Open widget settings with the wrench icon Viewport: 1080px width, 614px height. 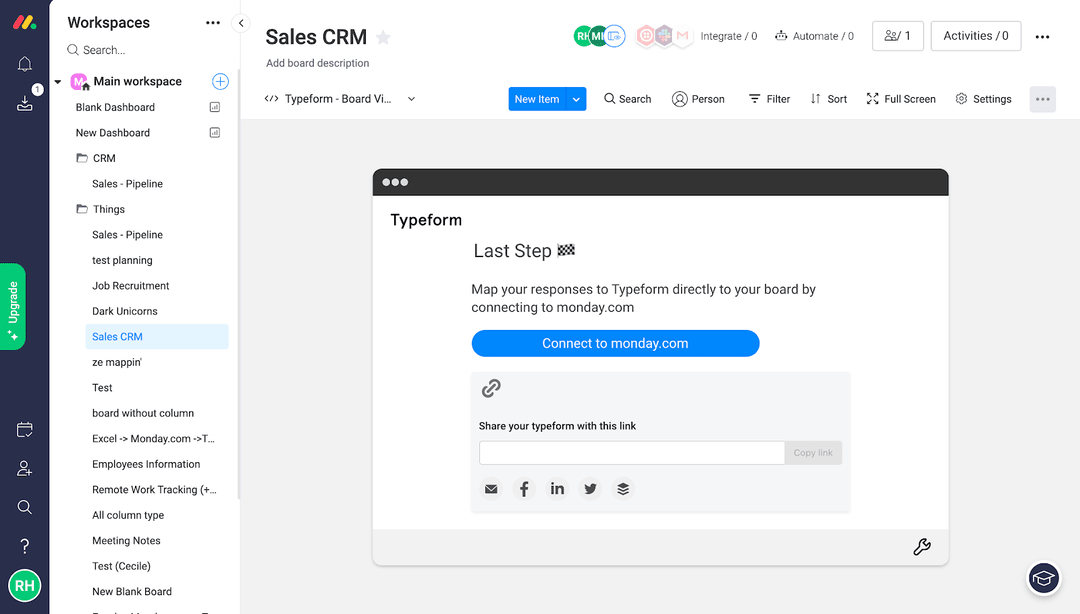[921, 547]
